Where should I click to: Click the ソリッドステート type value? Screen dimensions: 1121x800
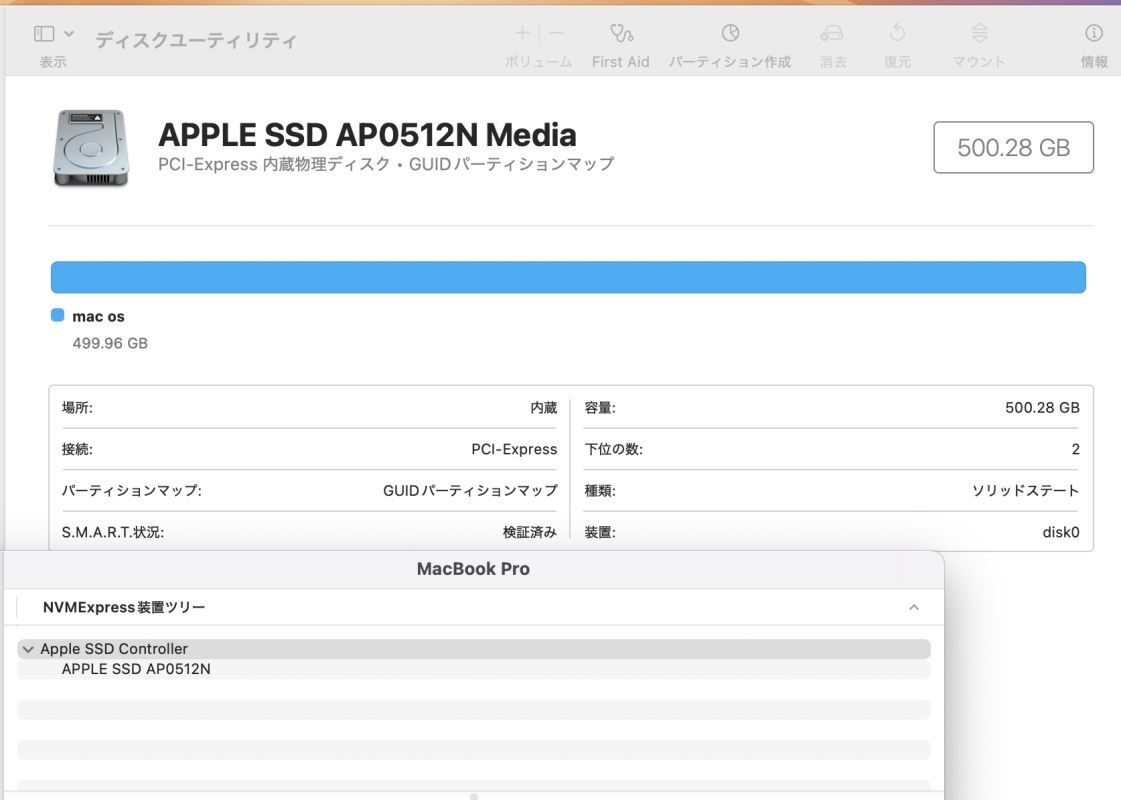coord(1025,490)
